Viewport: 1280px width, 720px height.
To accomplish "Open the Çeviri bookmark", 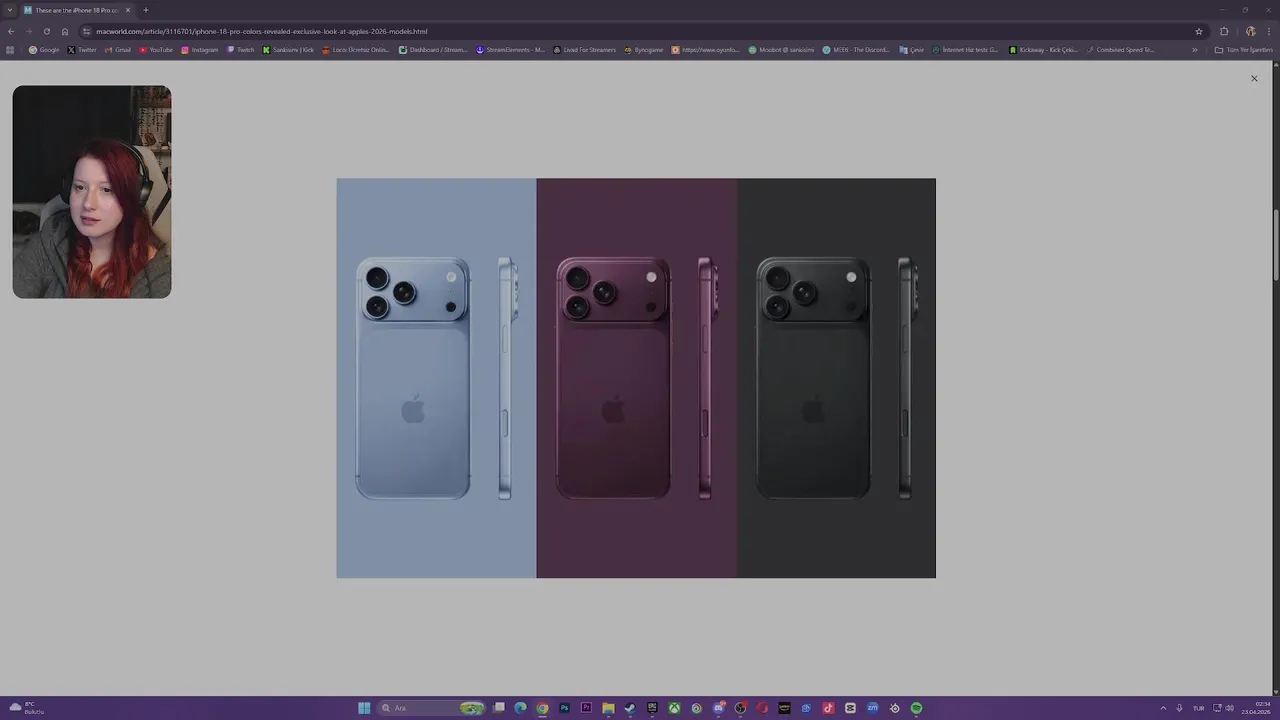I will [911, 49].
